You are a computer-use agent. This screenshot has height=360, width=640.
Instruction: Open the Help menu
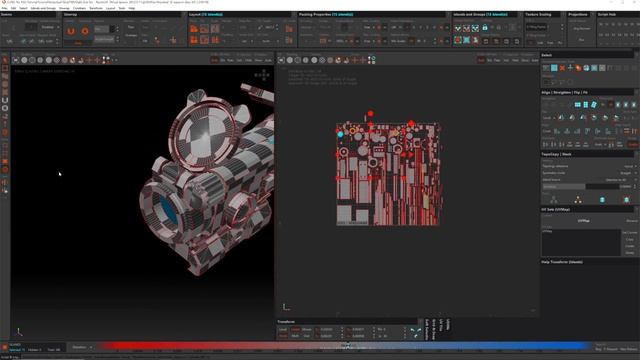pyautogui.click(x=132, y=8)
